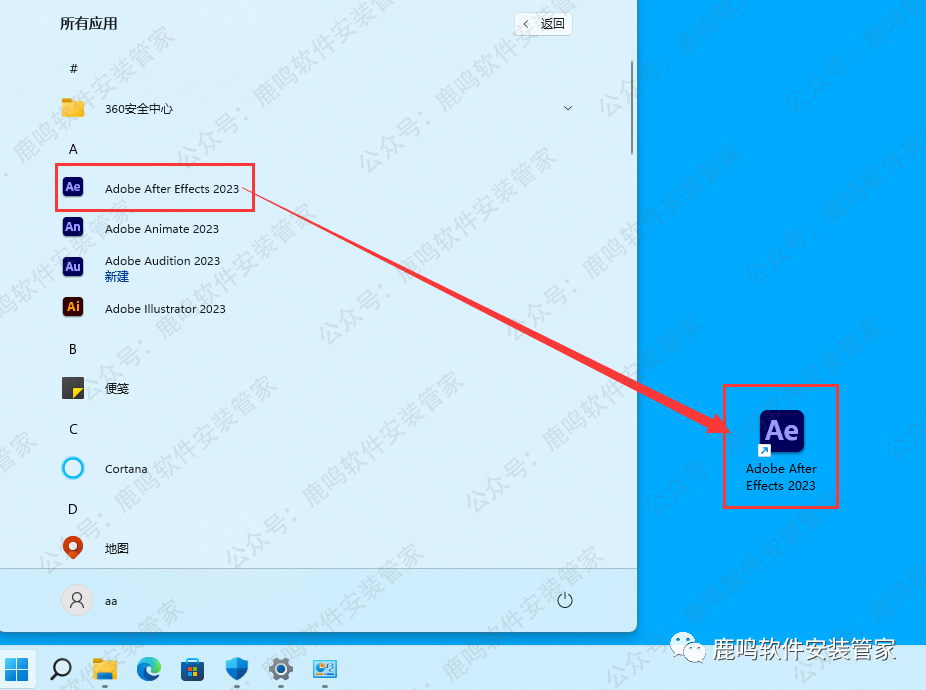Click the 返回 back button
The width and height of the screenshot is (926, 690).
point(543,24)
